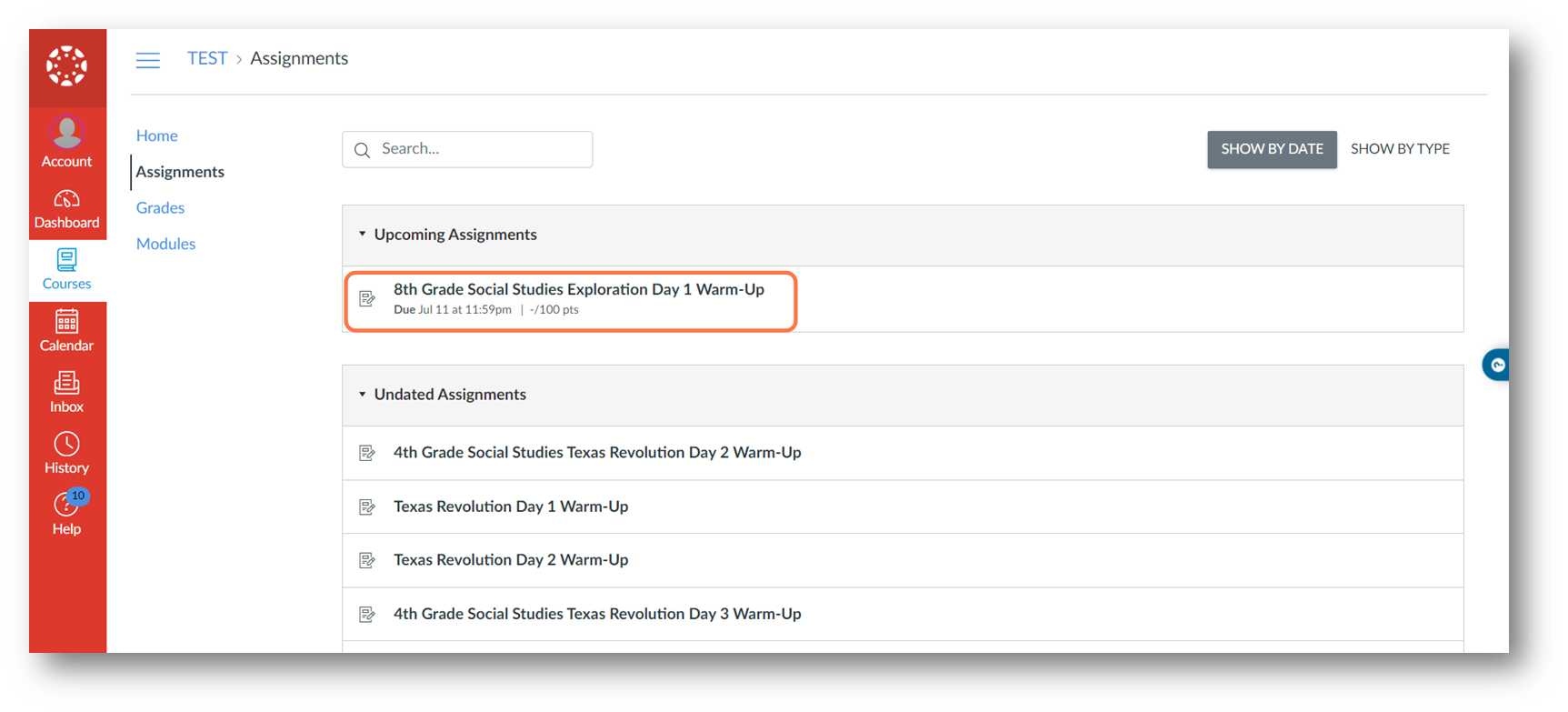1568x712 pixels.
Task: Click icon beside Texas Revolution Day 2 Warm-Up
Action: point(367,560)
